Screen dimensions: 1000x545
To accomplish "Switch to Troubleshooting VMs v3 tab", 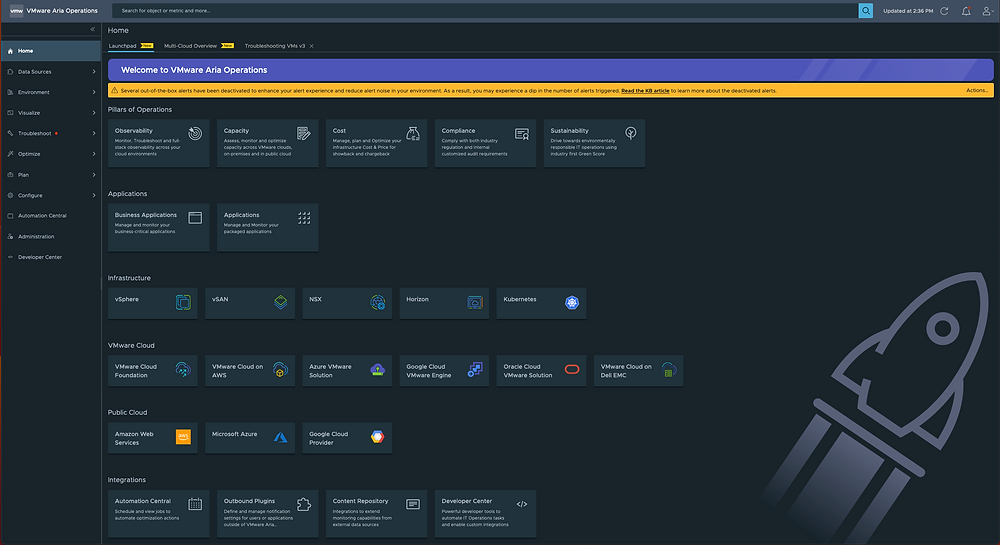I will pyautogui.click(x=275, y=46).
